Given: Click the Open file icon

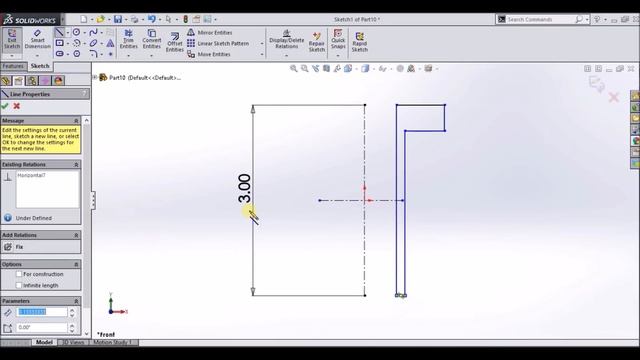Looking at the screenshot, I should click(100, 19).
